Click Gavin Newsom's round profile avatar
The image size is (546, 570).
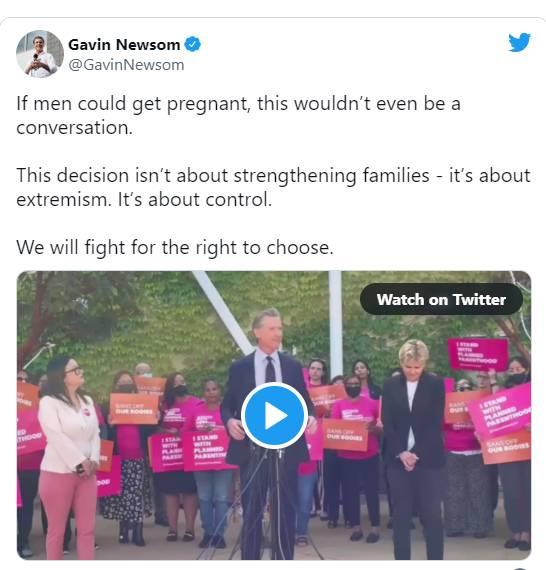40,54
